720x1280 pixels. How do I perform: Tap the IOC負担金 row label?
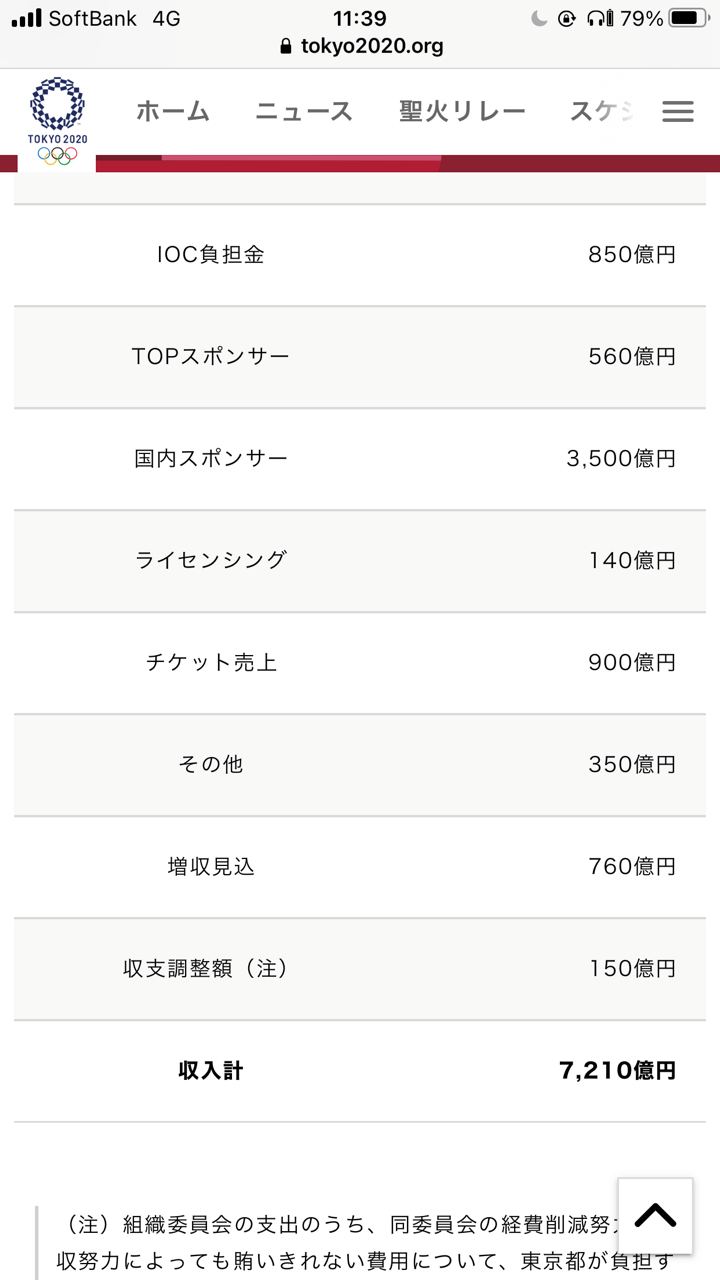(x=211, y=255)
